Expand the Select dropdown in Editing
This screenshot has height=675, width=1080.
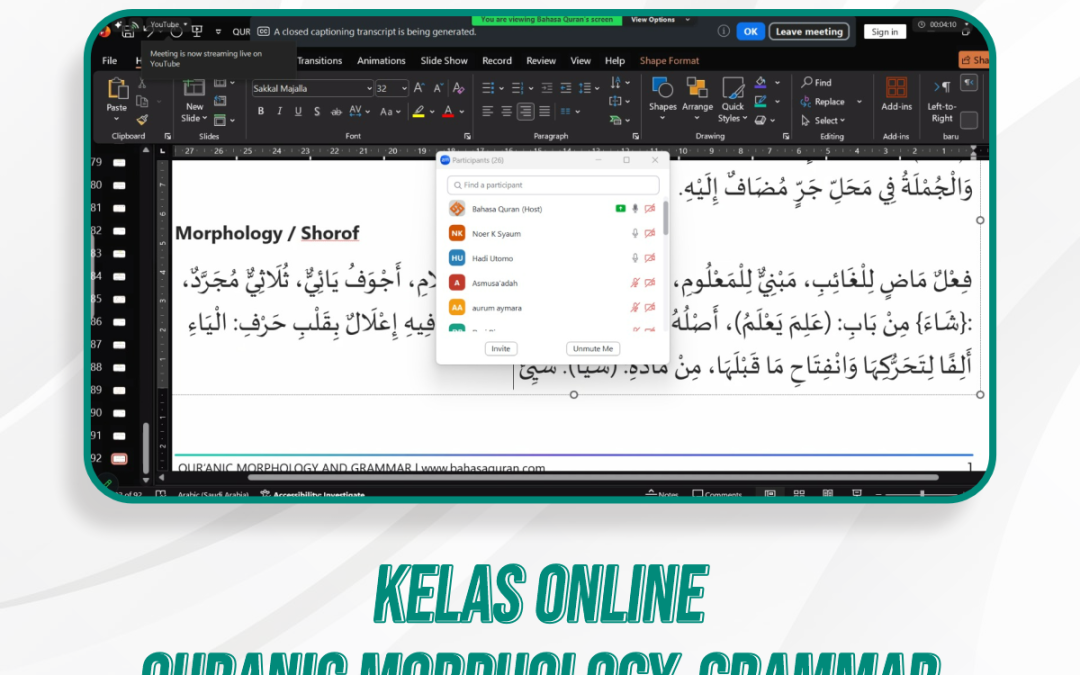coord(842,121)
